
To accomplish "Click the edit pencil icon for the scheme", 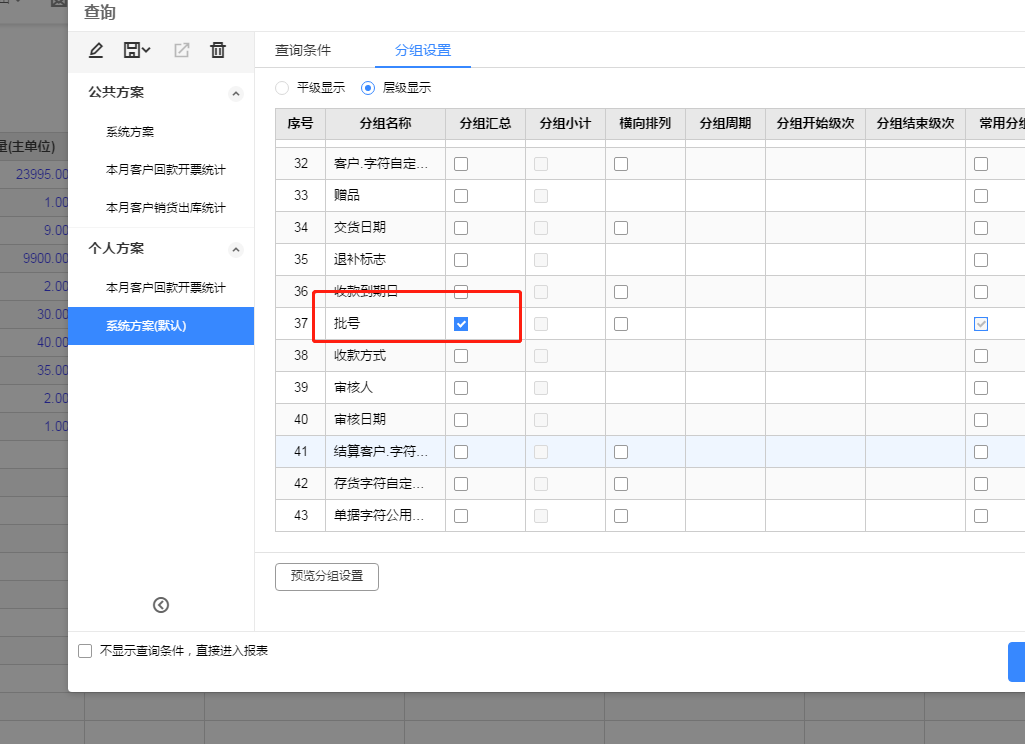I will coord(96,50).
